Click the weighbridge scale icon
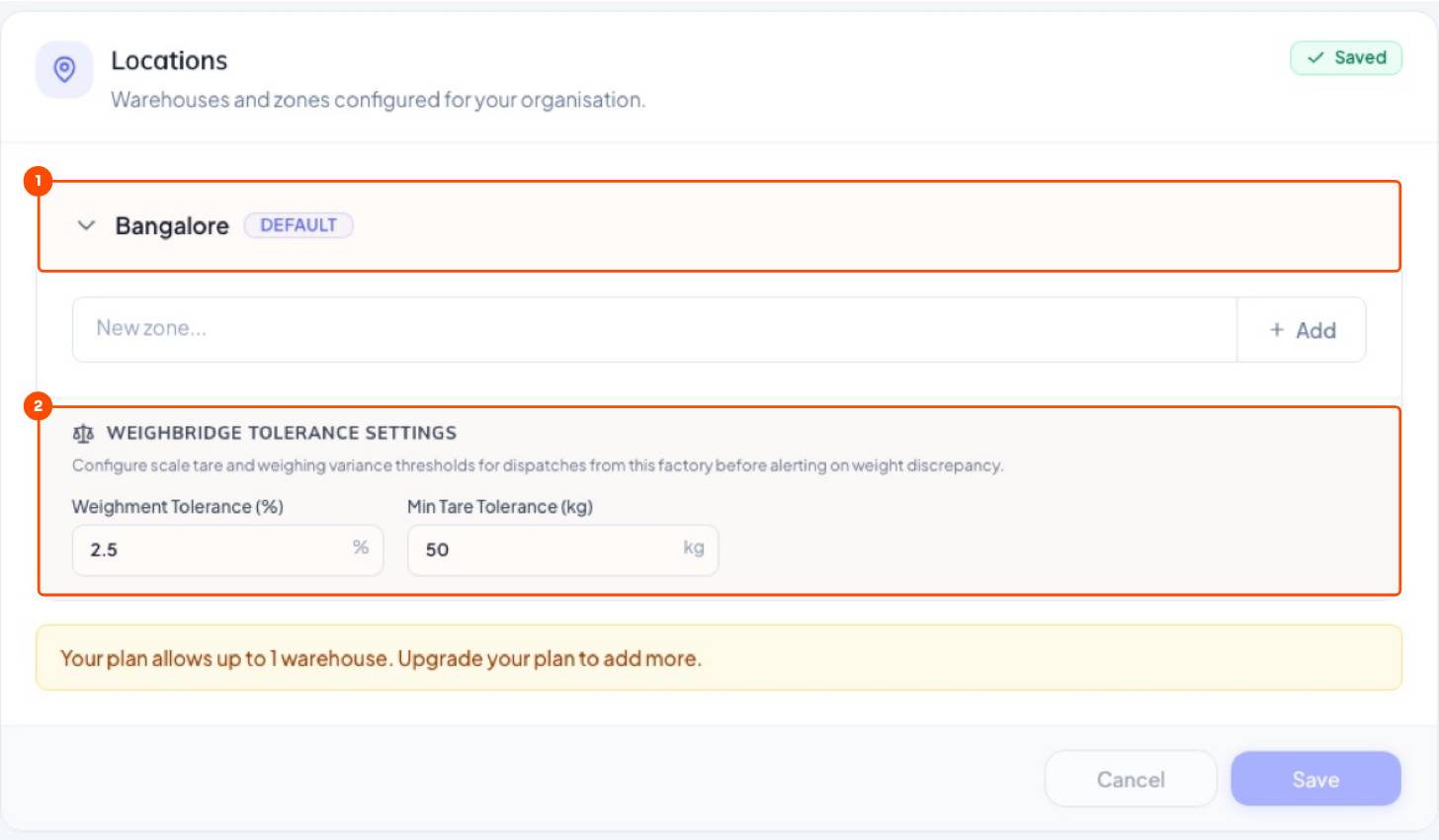1439x840 pixels. 83,434
